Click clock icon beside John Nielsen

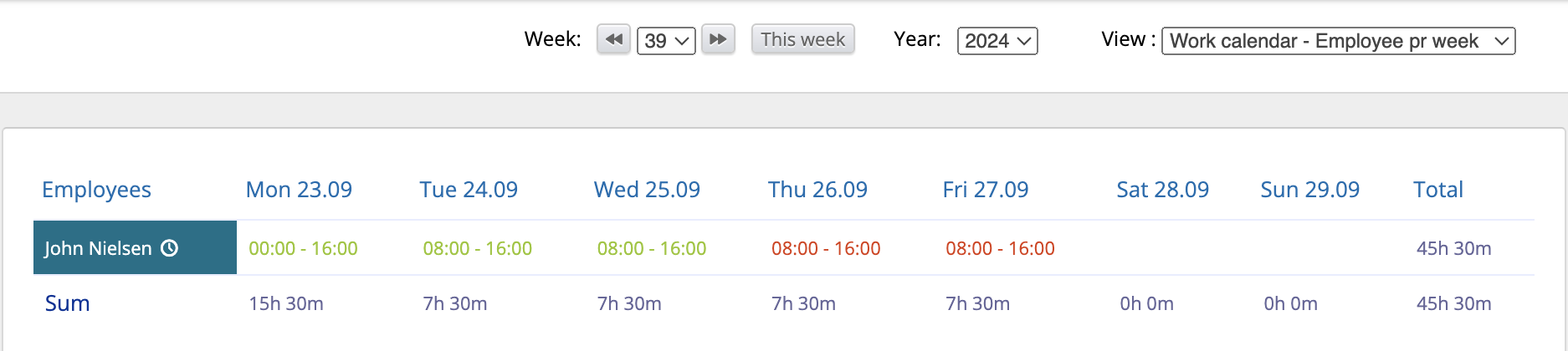pyautogui.click(x=170, y=248)
